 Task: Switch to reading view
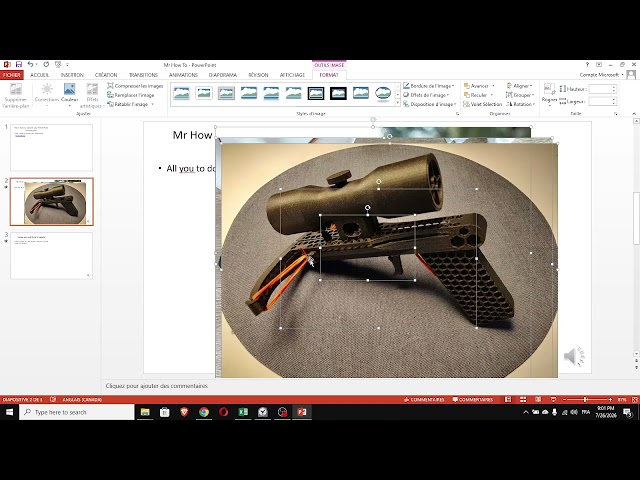[x=538, y=400]
